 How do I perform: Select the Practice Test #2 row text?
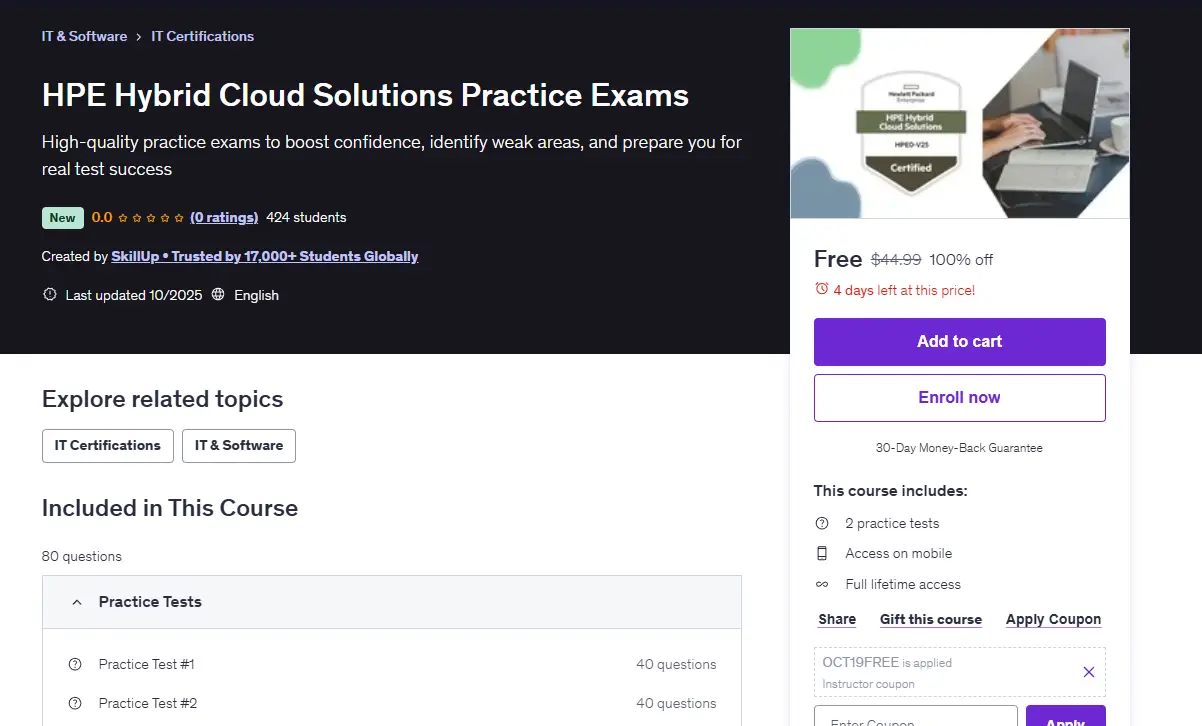148,703
